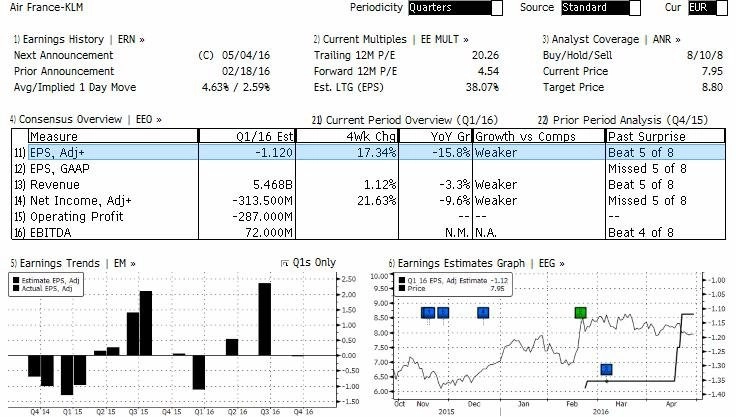Select the EPS, GAAP row
The height and width of the screenshot is (417, 736).
point(368,169)
